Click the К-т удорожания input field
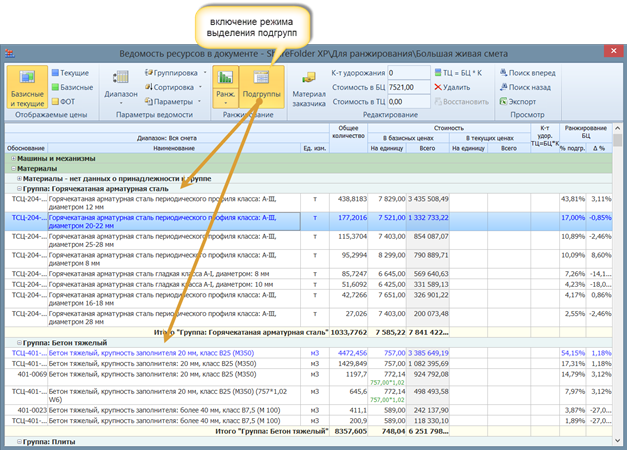 409,72
